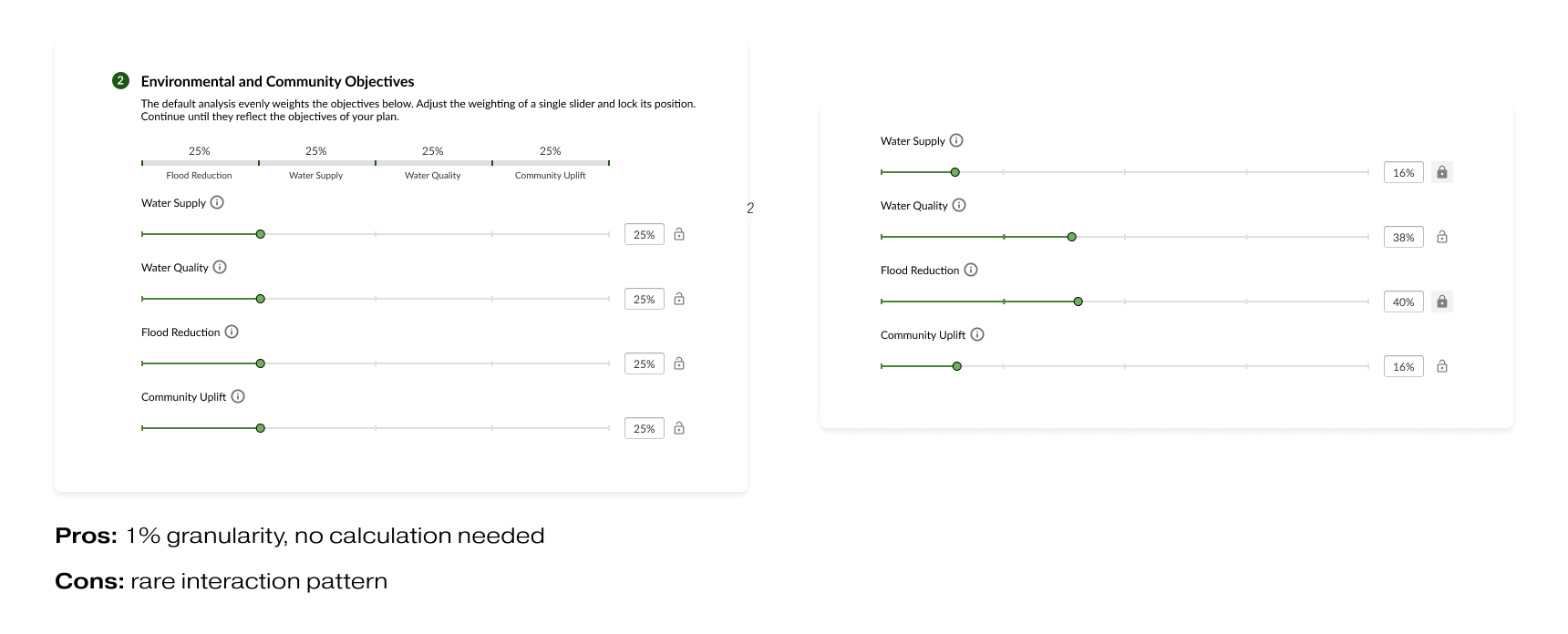Lock the Water Supply slider at 25%

pyautogui.click(x=679, y=234)
